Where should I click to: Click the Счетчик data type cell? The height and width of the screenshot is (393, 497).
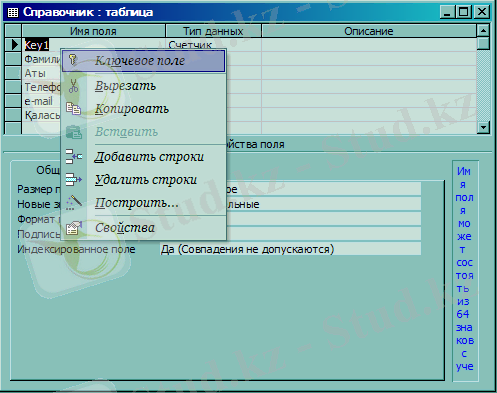[213, 44]
